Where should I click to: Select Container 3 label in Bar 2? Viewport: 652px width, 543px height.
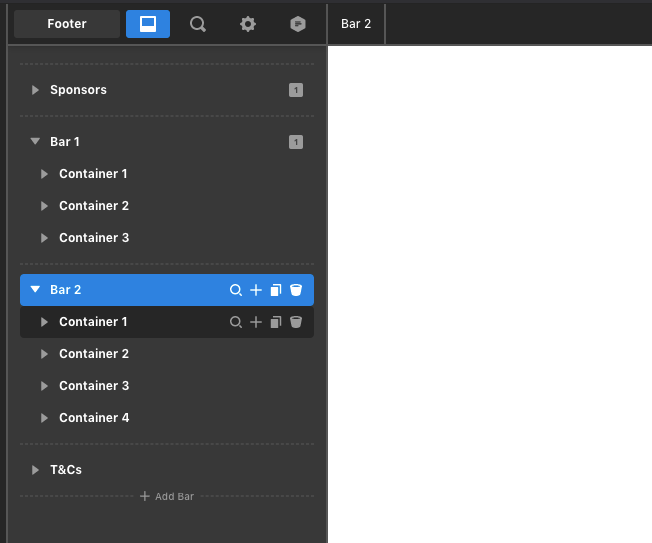tap(94, 386)
